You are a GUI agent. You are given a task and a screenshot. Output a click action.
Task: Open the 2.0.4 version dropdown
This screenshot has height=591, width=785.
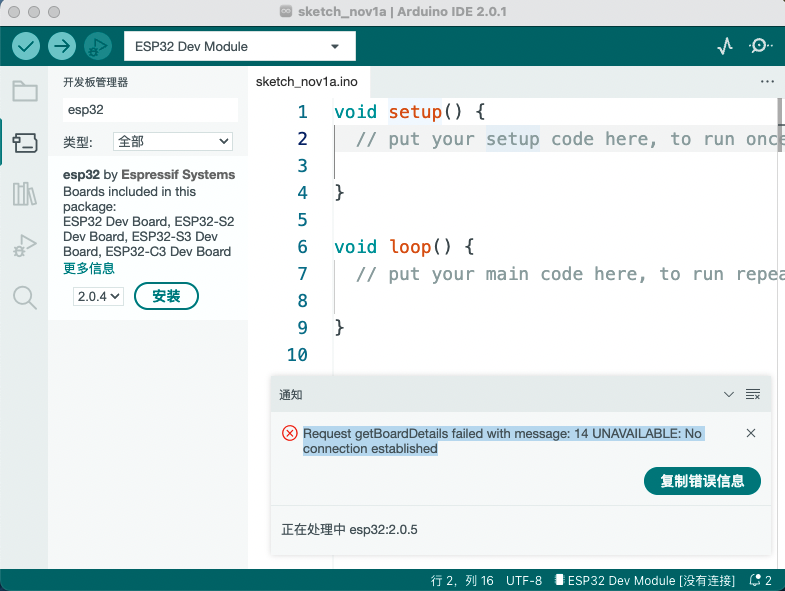point(98,296)
